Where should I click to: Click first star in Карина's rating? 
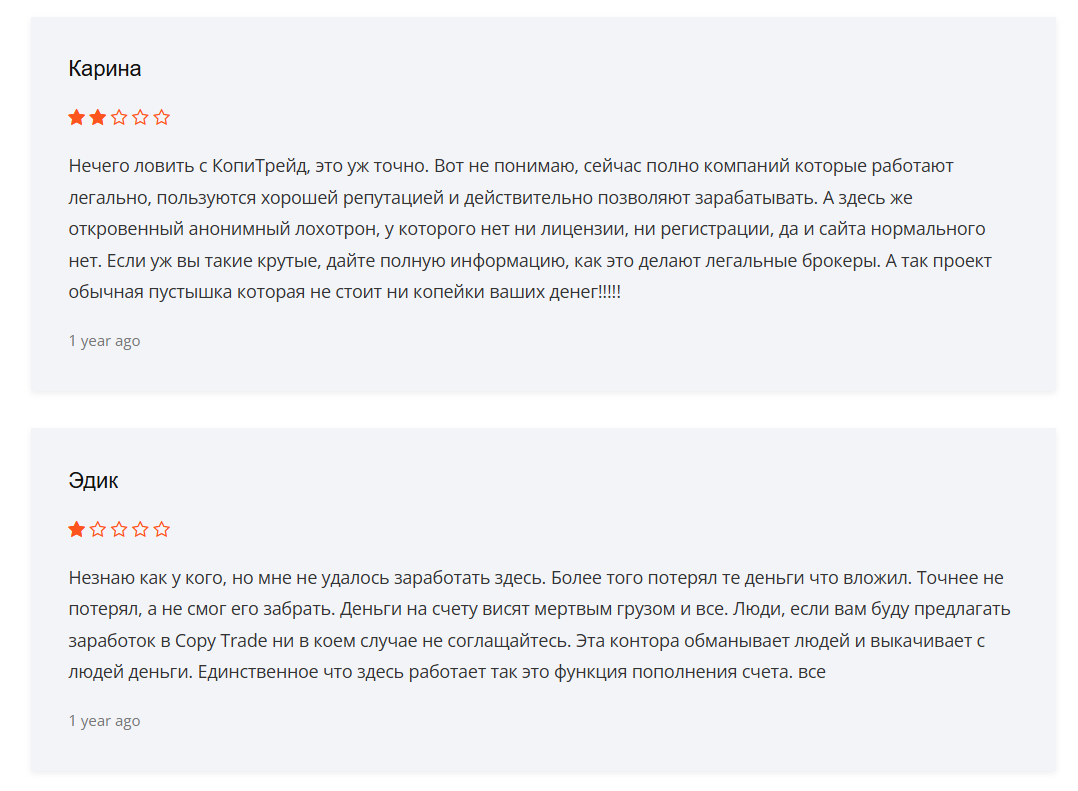76,117
